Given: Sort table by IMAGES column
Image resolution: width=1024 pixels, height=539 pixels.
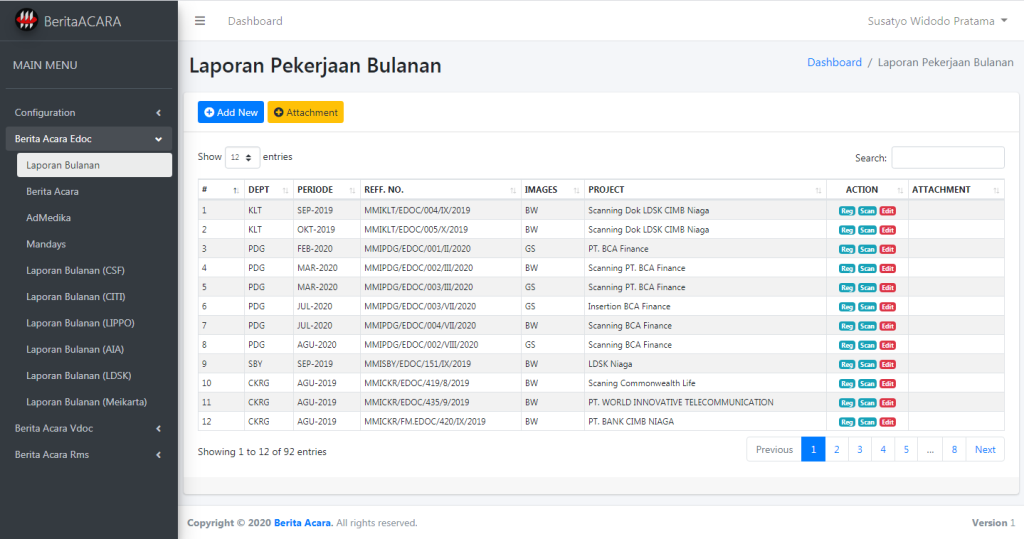Looking at the screenshot, I should tap(552, 189).
